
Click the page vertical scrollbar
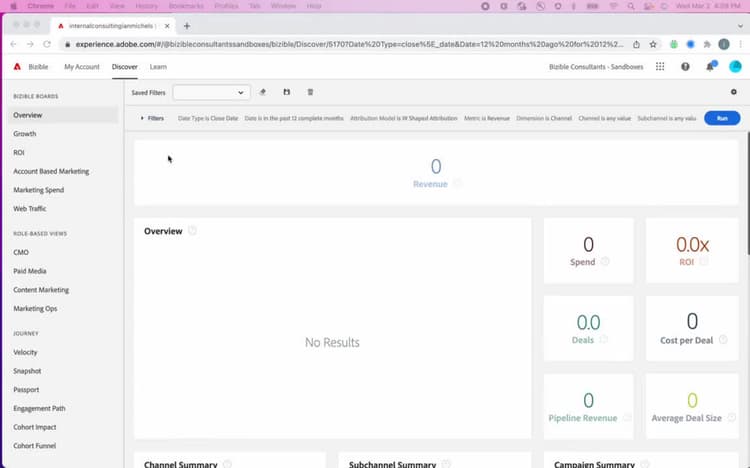tap(747, 193)
